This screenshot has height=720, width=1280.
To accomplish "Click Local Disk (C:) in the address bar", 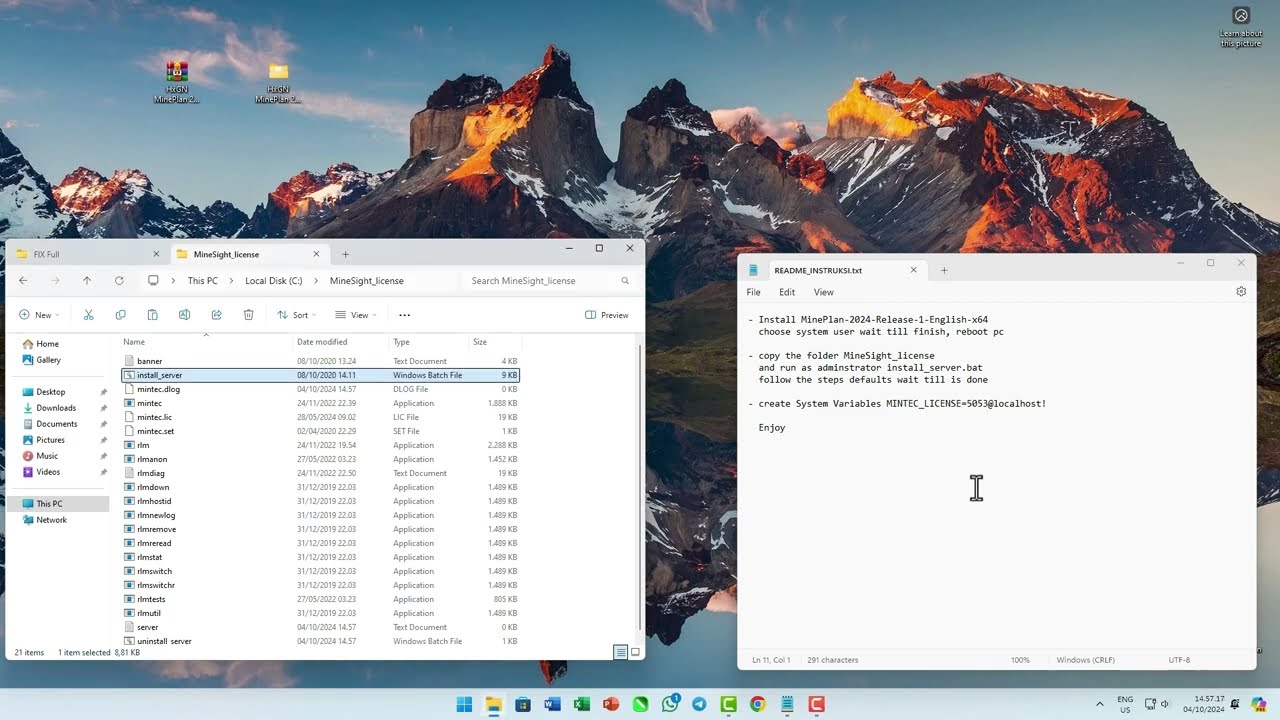I will coord(274,281).
